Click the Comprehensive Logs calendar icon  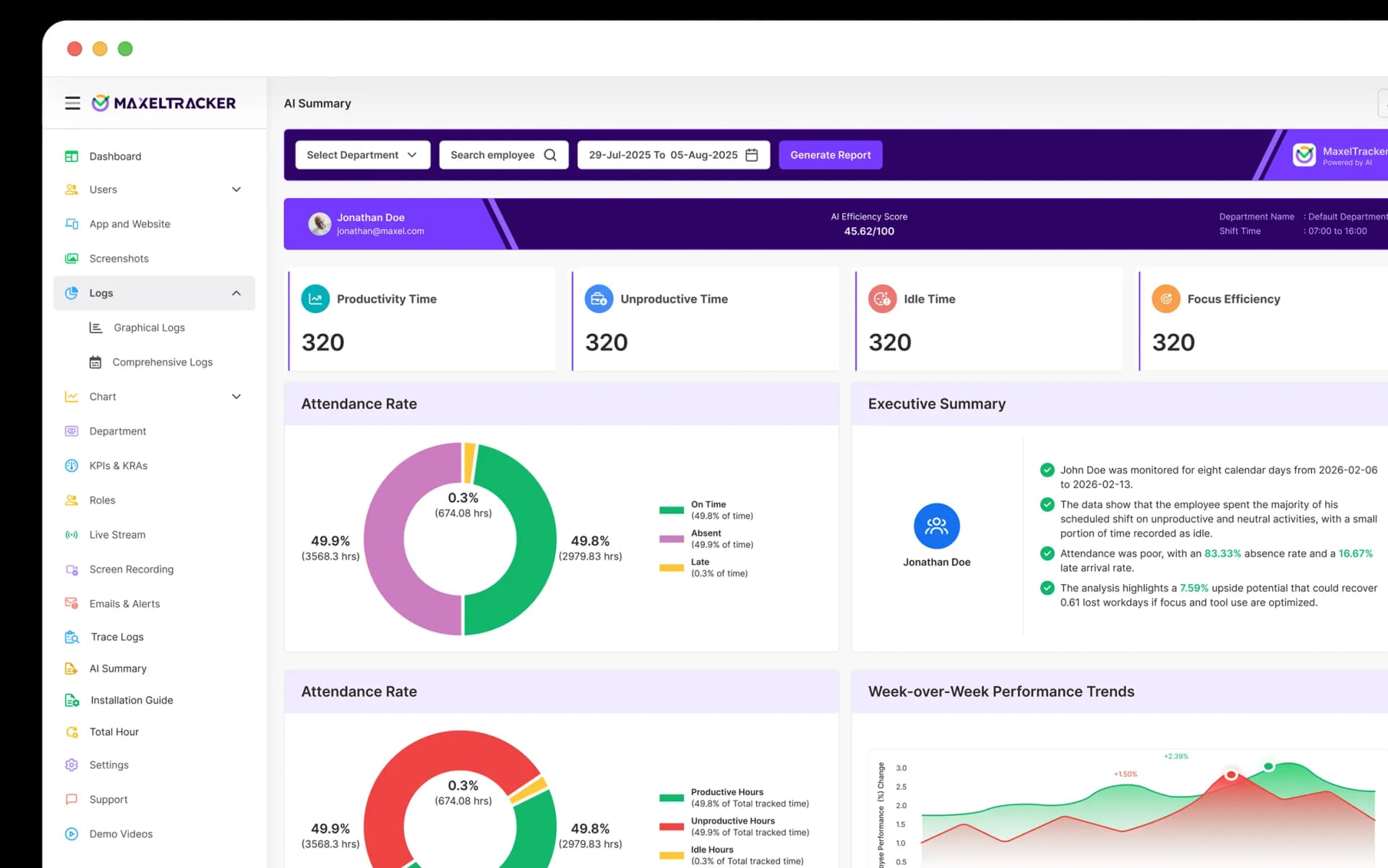click(95, 362)
